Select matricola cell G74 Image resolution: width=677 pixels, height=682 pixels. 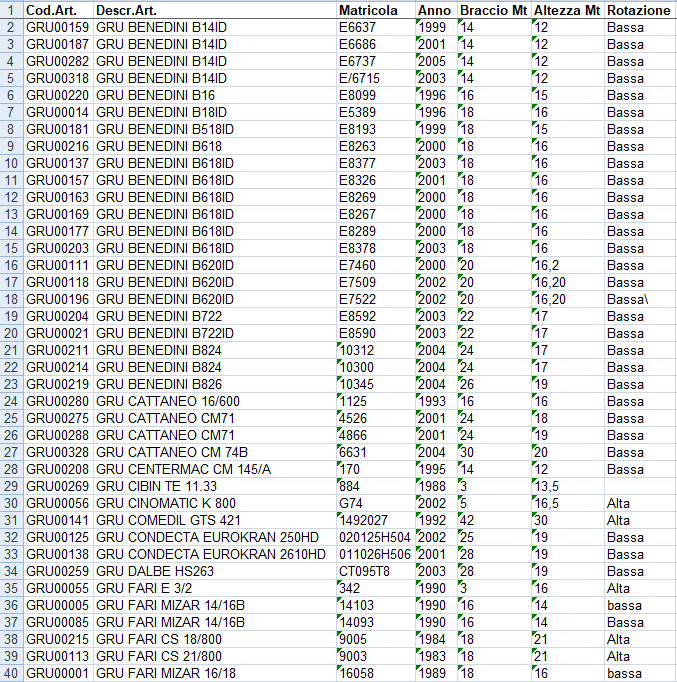376,503
